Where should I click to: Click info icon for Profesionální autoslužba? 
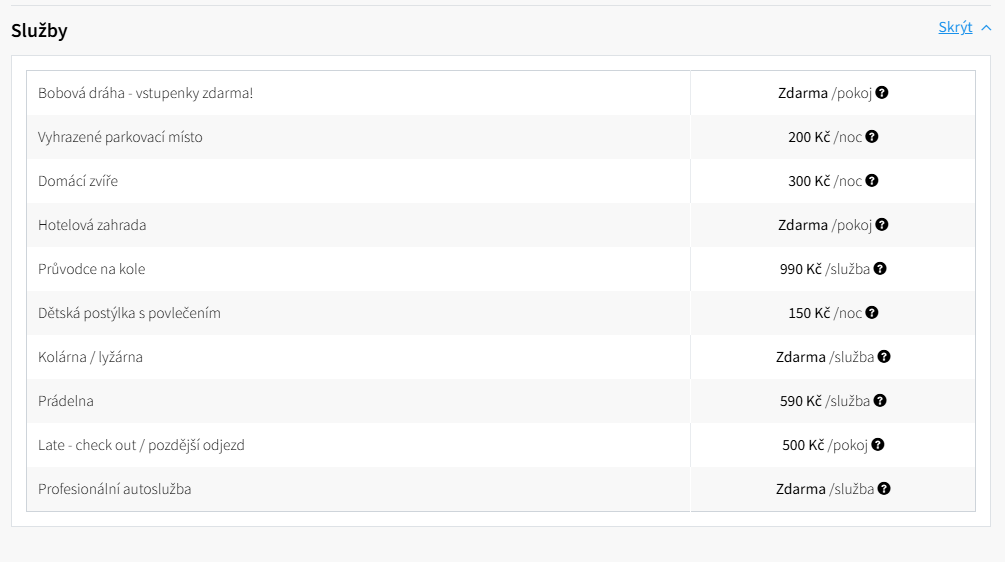tap(884, 489)
